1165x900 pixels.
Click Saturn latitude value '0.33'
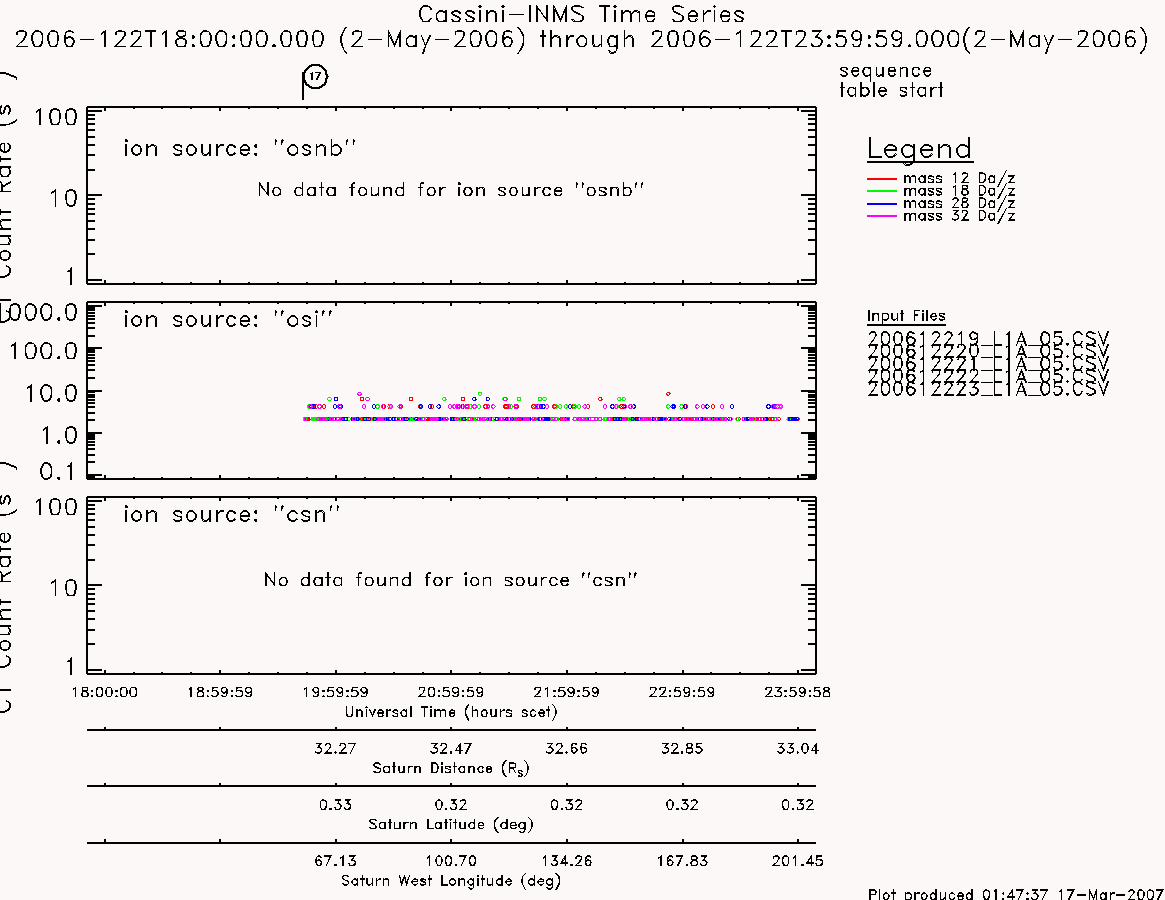point(335,805)
